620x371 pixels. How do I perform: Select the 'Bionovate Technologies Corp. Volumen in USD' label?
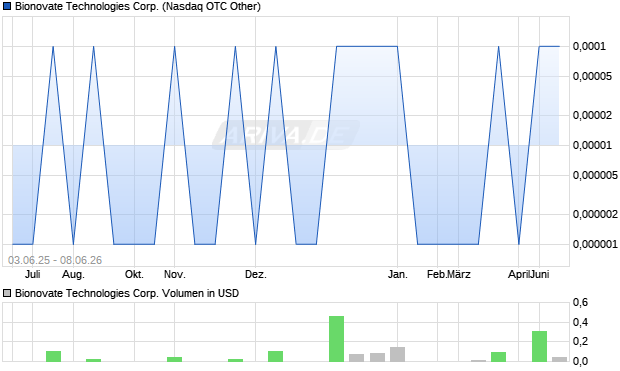127,293
